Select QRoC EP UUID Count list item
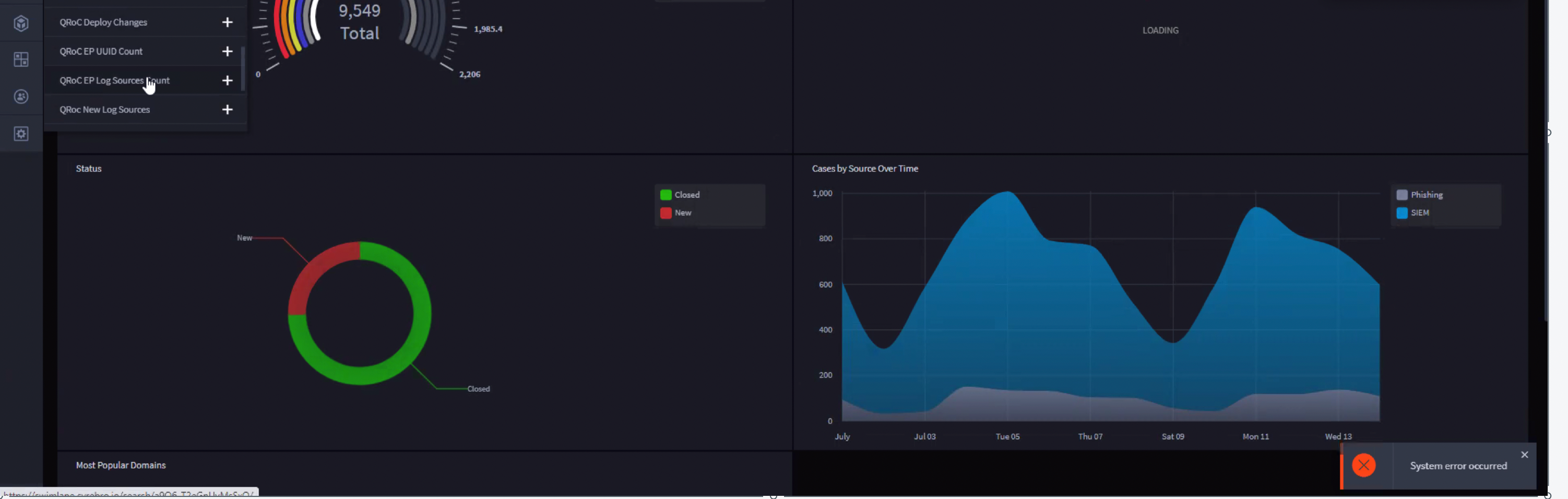Viewport: 1568px width, 499px height. 146,52
